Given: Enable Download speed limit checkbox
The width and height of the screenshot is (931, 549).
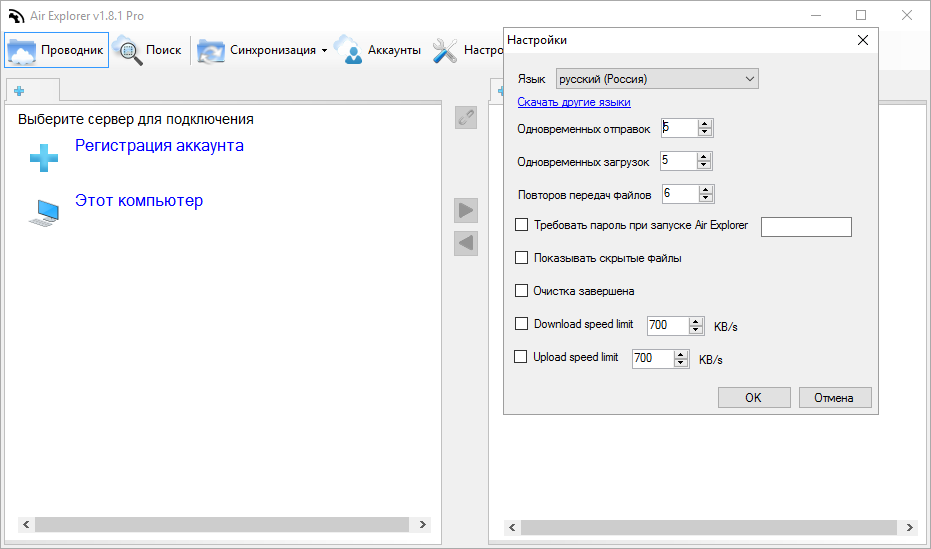Looking at the screenshot, I should coord(521,323).
